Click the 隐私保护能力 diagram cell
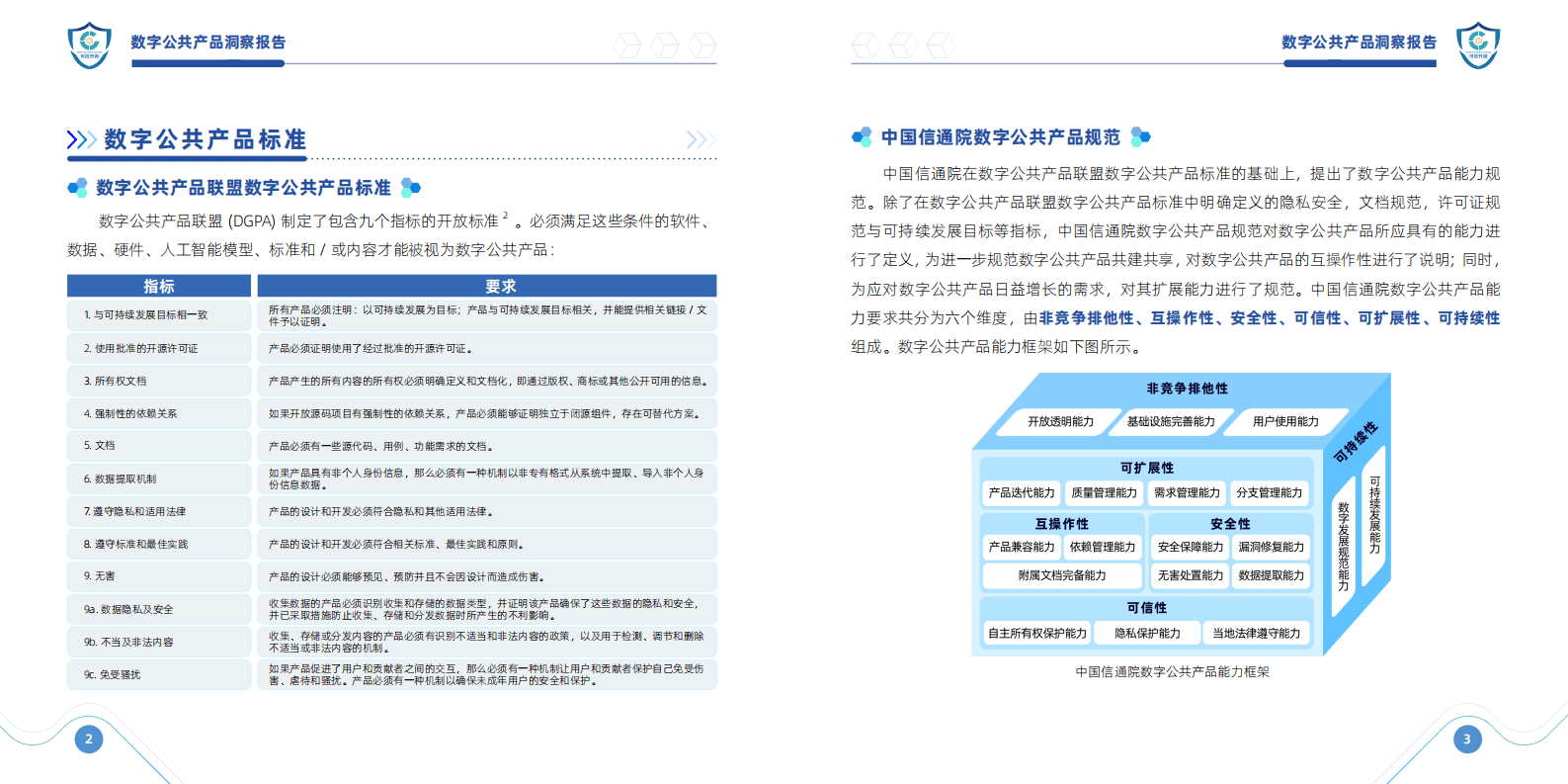1568x784 pixels. [x=1147, y=633]
